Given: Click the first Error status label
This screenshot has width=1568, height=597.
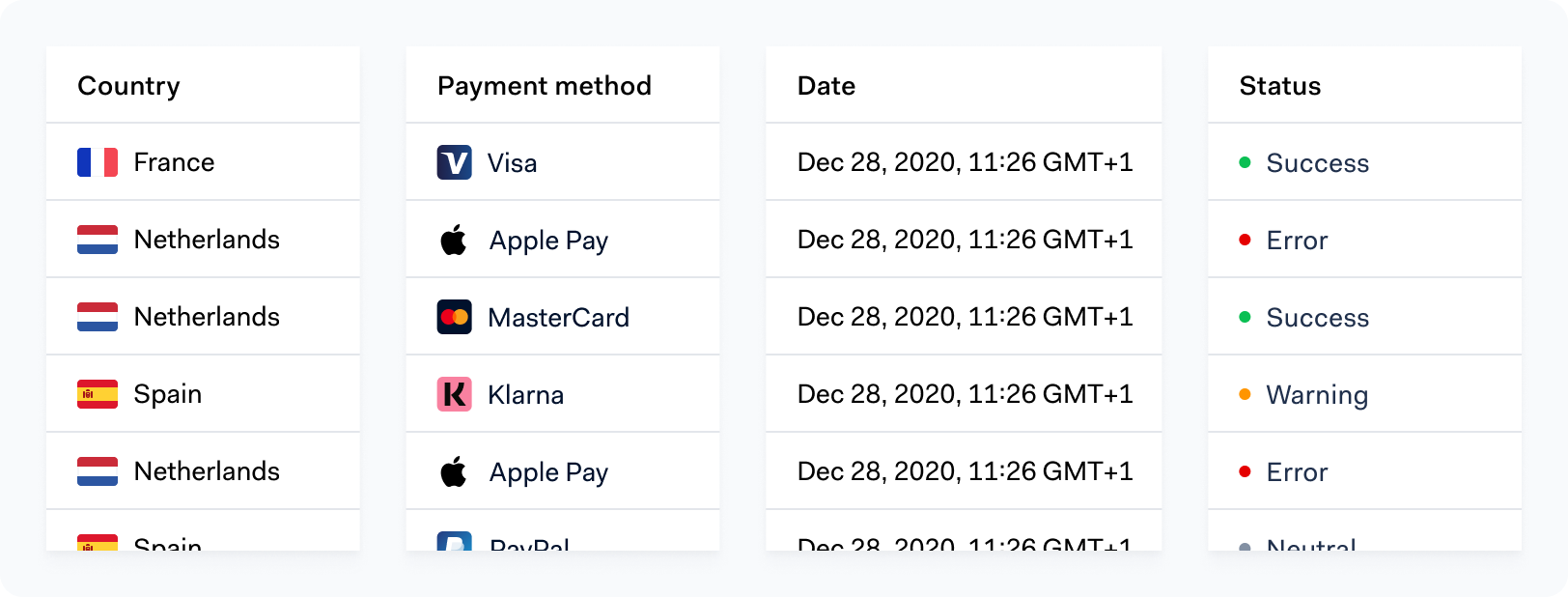Looking at the screenshot, I should click(1297, 241).
